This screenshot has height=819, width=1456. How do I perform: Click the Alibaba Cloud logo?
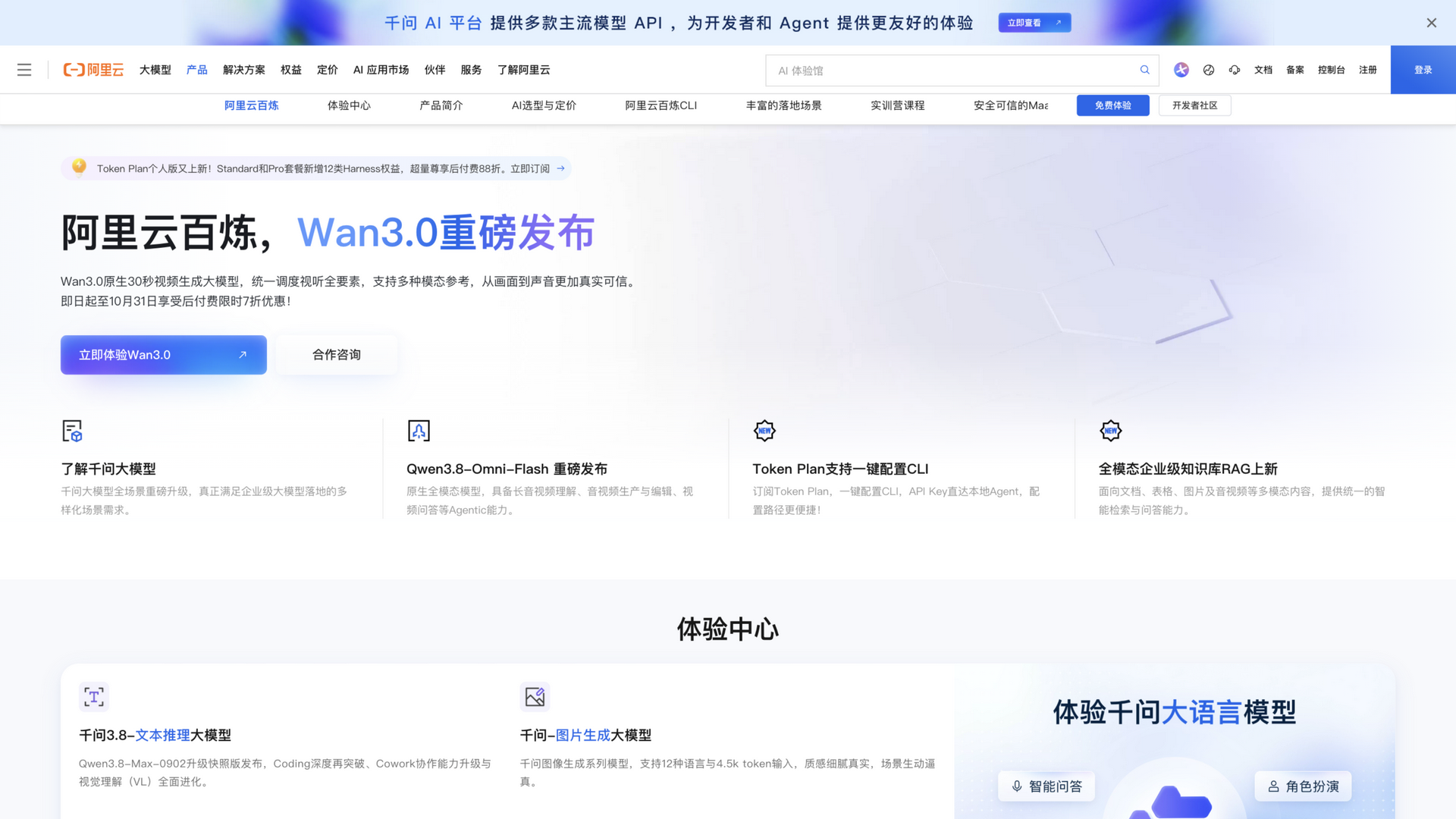point(93,70)
